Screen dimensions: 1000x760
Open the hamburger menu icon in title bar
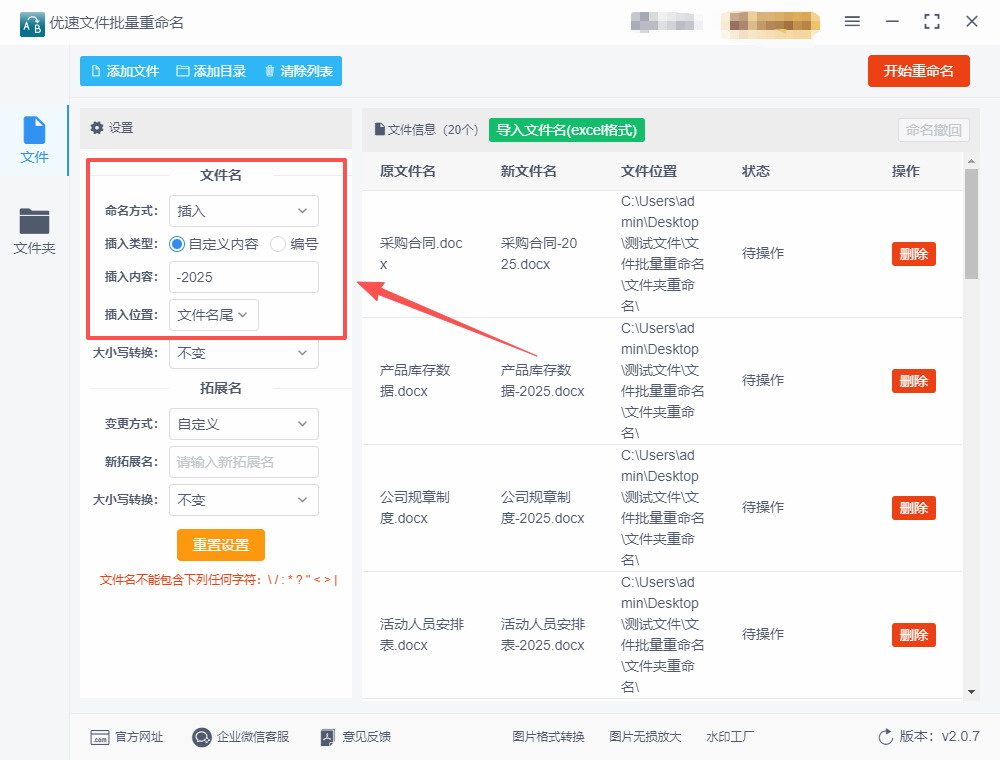852,21
